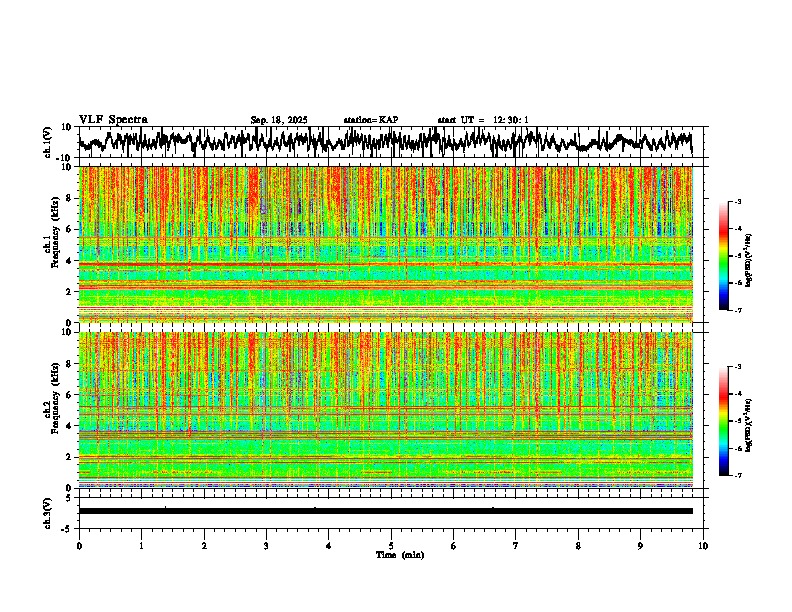Click the time axis tick label '10'
The width and height of the screenshot is (792, 612).
[703, 546]
